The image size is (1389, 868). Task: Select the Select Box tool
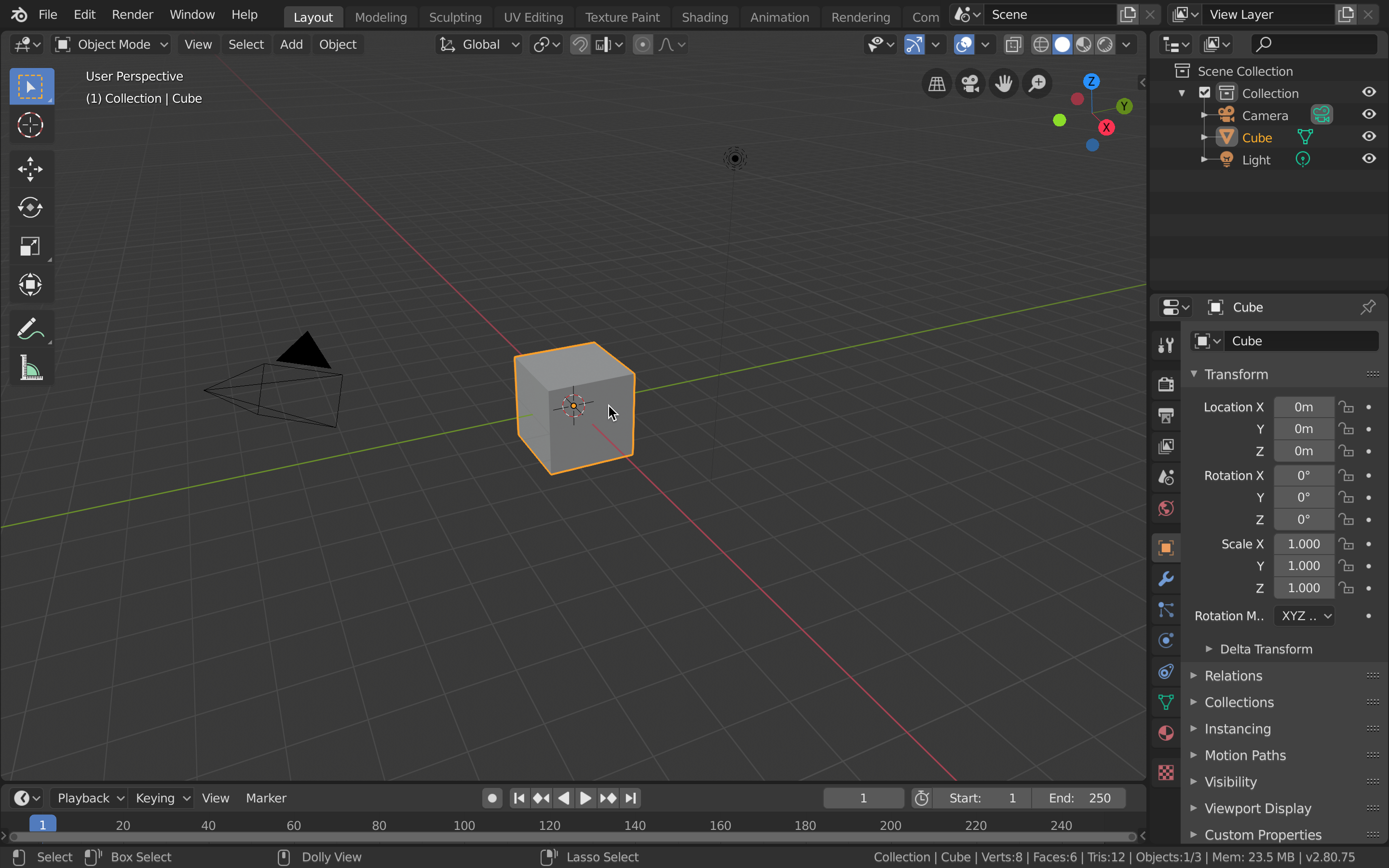click(31, 86)
